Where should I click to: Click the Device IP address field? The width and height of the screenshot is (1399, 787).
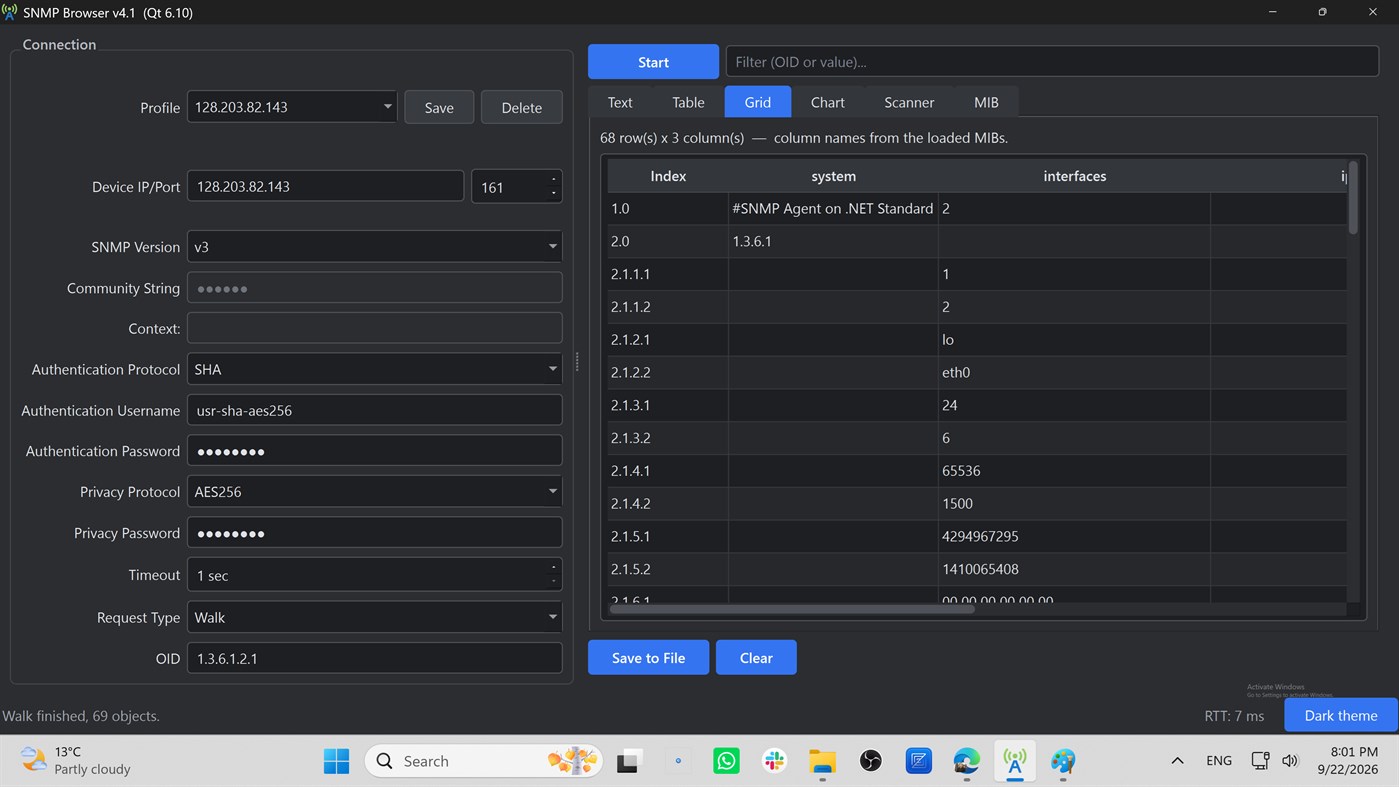tap(325, 187)
